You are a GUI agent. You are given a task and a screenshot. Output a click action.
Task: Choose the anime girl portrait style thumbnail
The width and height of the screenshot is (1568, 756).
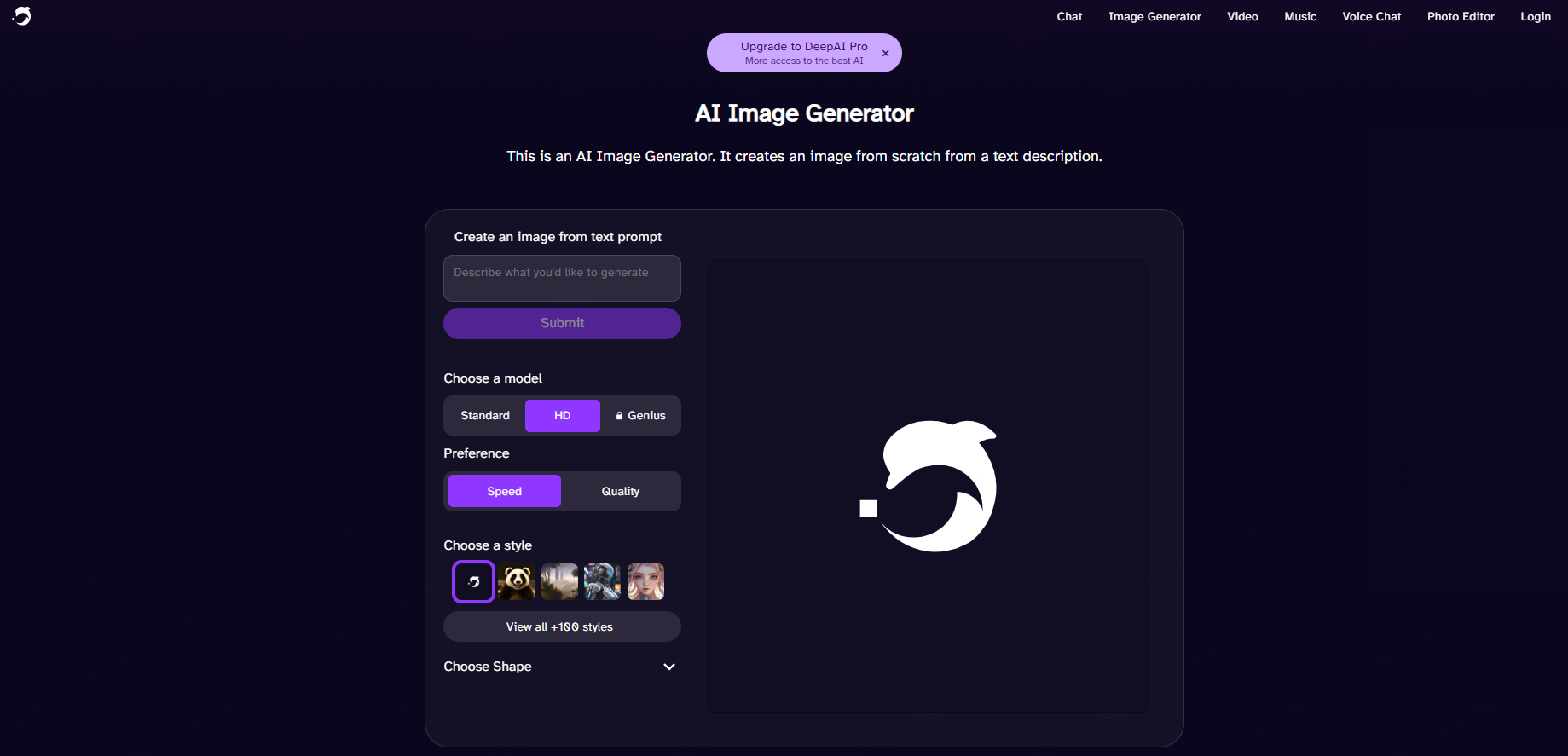[x=645, y=581]
